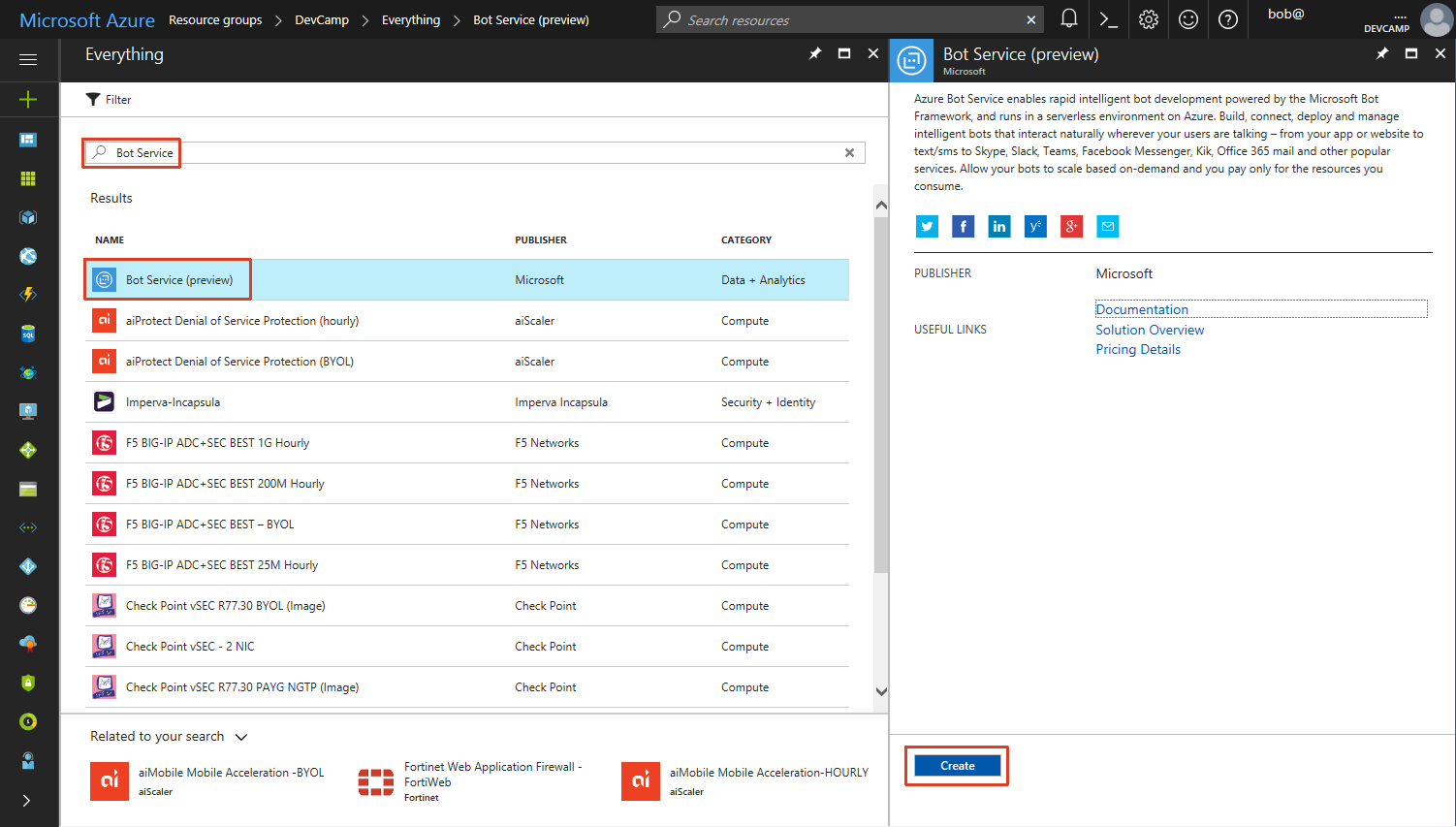1456x827 pixels.
Task: Open Storage accounts icon in sidebar
Action: coord(28,489)
